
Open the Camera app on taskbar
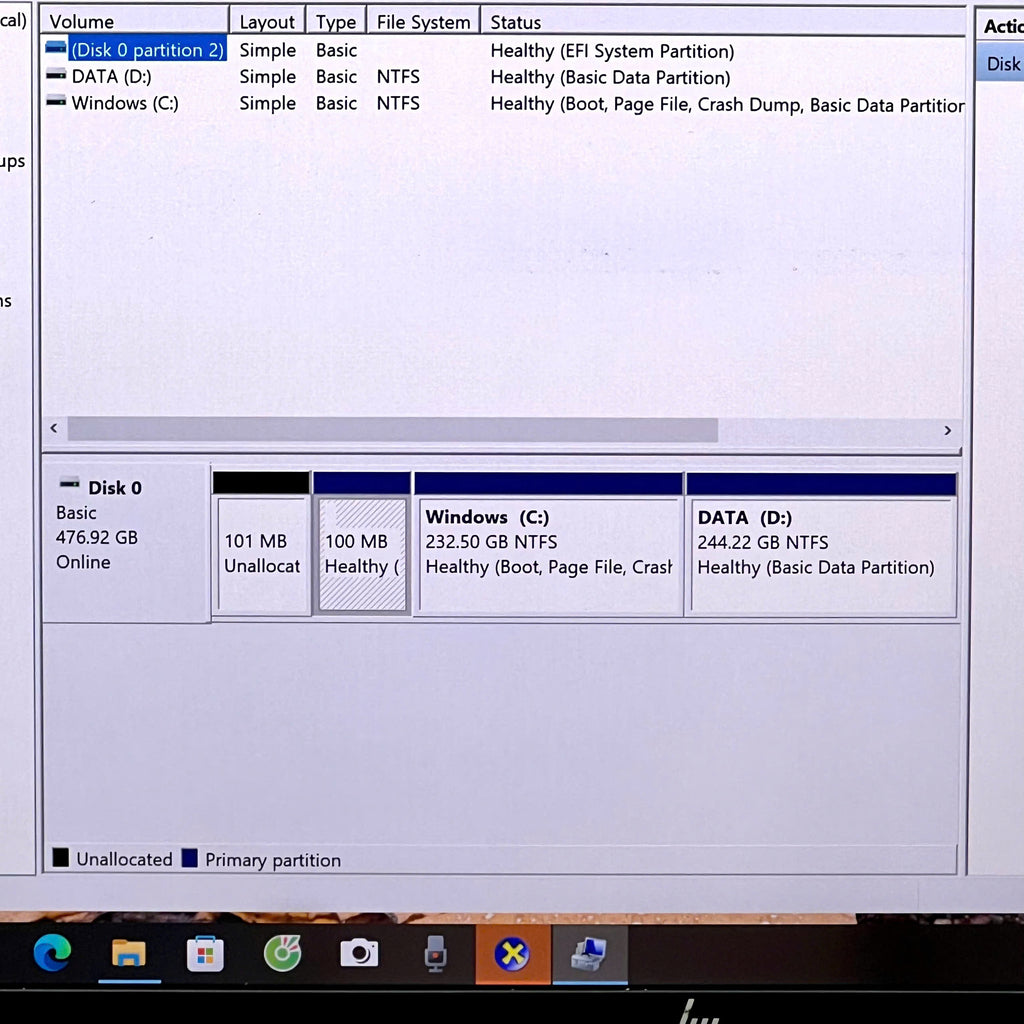[359, 953]
